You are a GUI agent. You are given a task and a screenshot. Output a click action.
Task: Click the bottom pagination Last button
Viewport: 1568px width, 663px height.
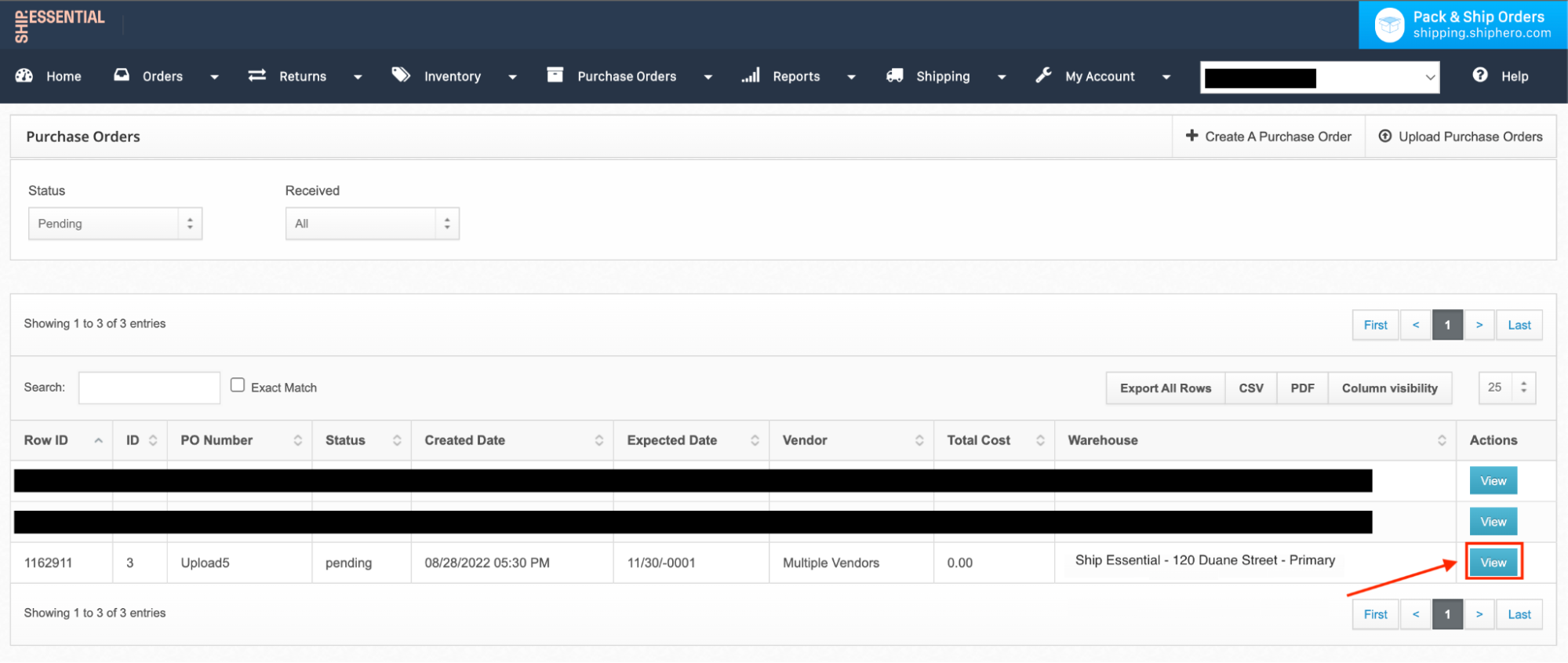1519,614
